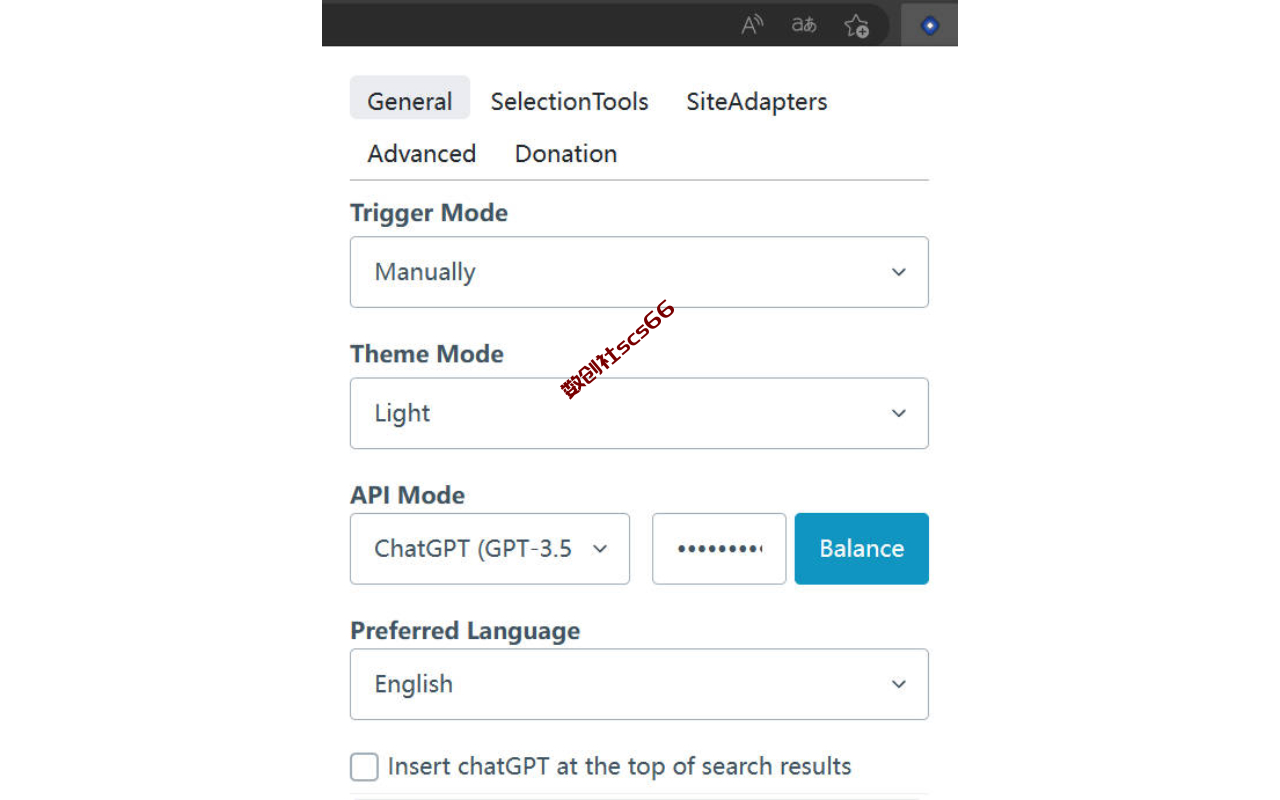Focus the API key password field
Screen dimensions: 1280x800
(719, 549)
